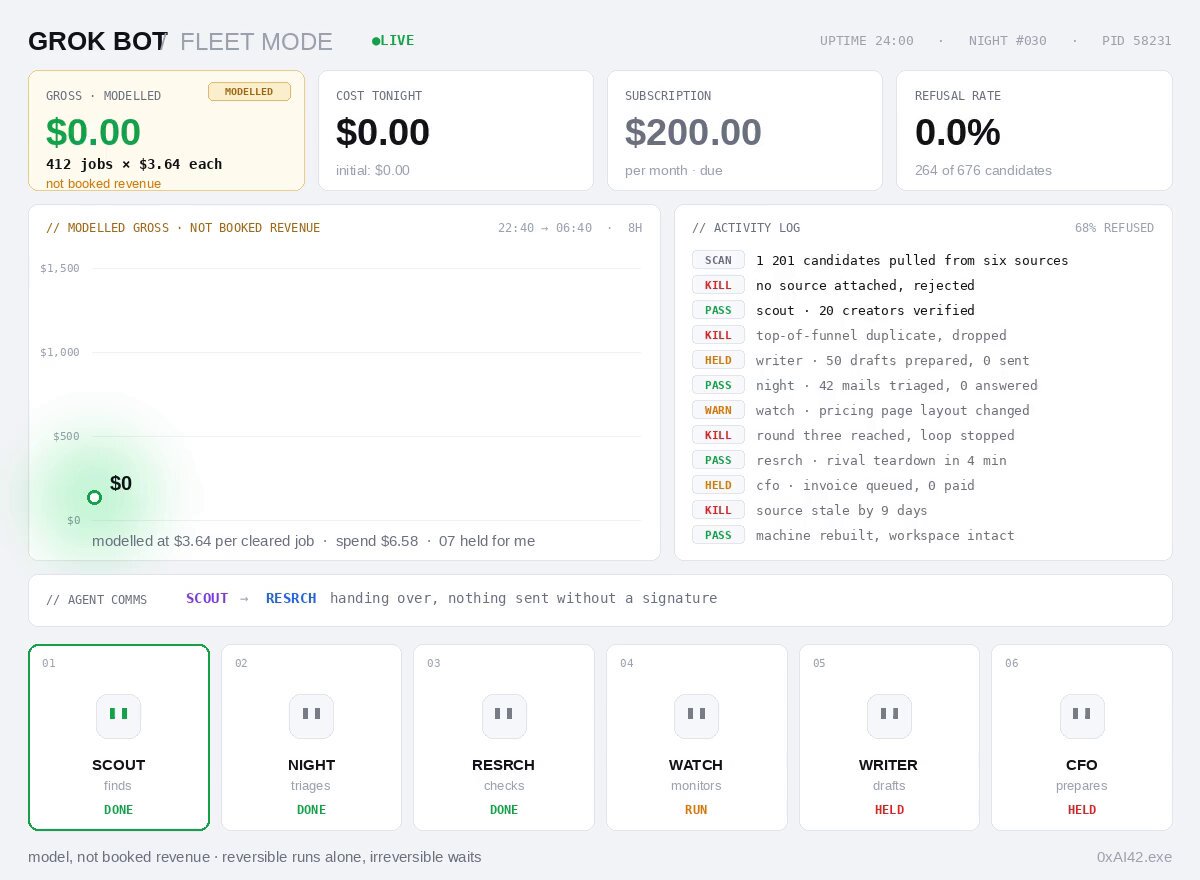Select the SCOUT sender in agent comms
1200x880 pixels.
click(207, 598)
